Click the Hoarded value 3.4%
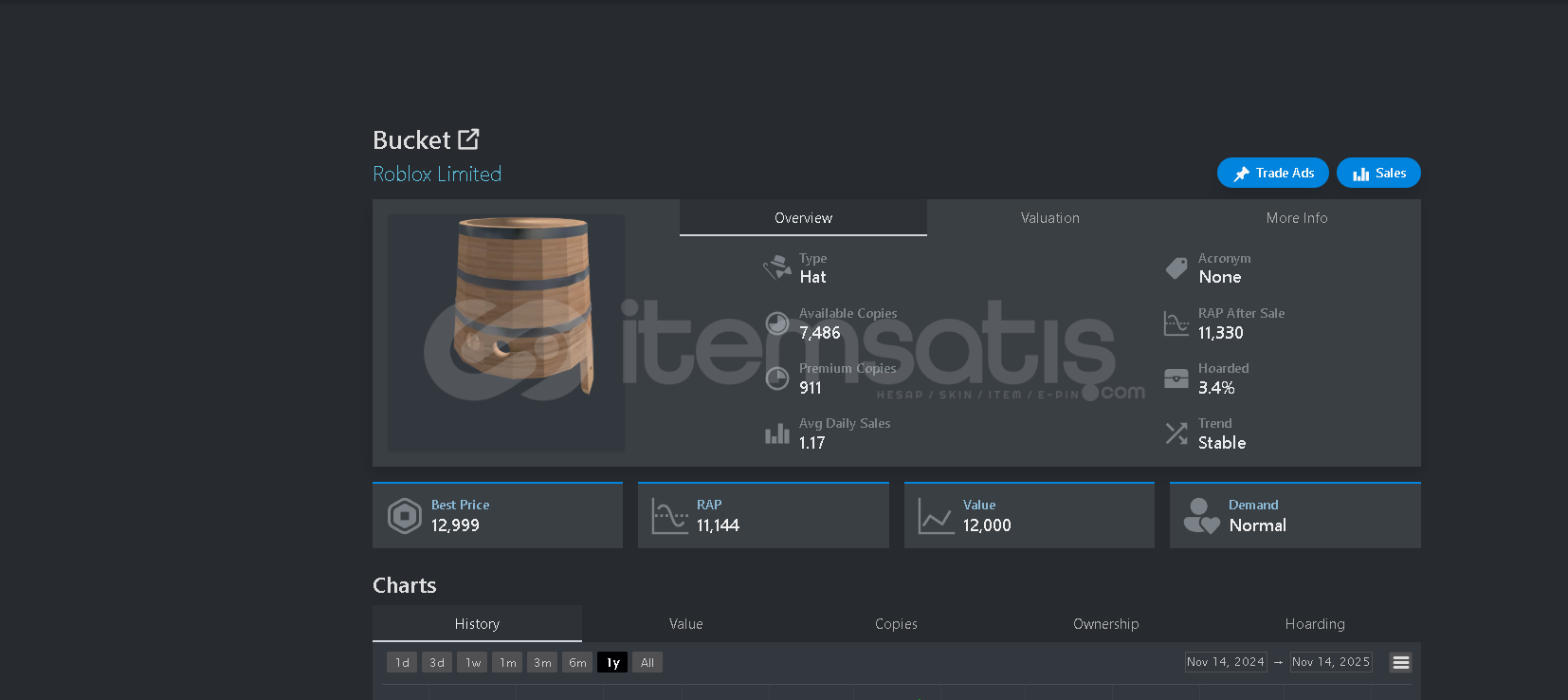The height and width of the screenshot is (700, 1568). click(1216, 388)
